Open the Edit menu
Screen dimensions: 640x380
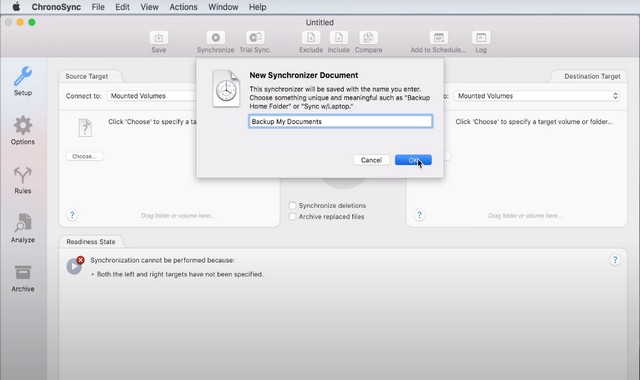(122, 7)
